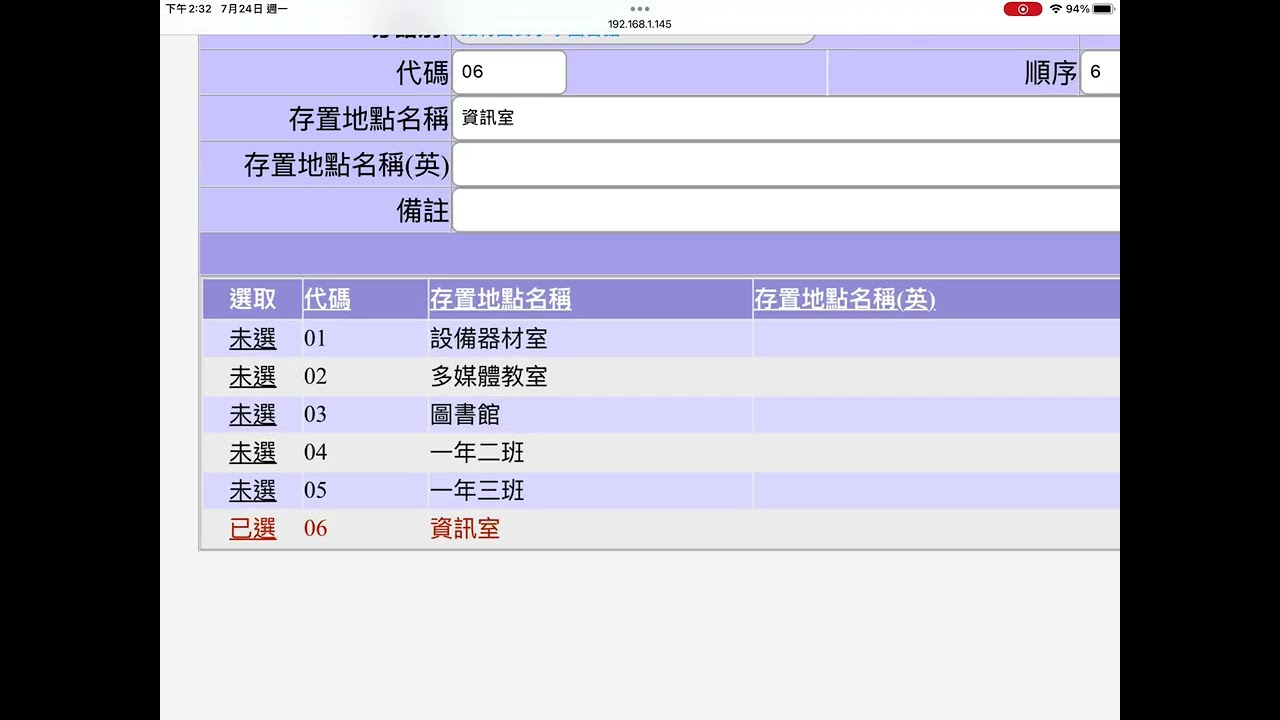Click code 03 in the table

click(x=315, y=415)
